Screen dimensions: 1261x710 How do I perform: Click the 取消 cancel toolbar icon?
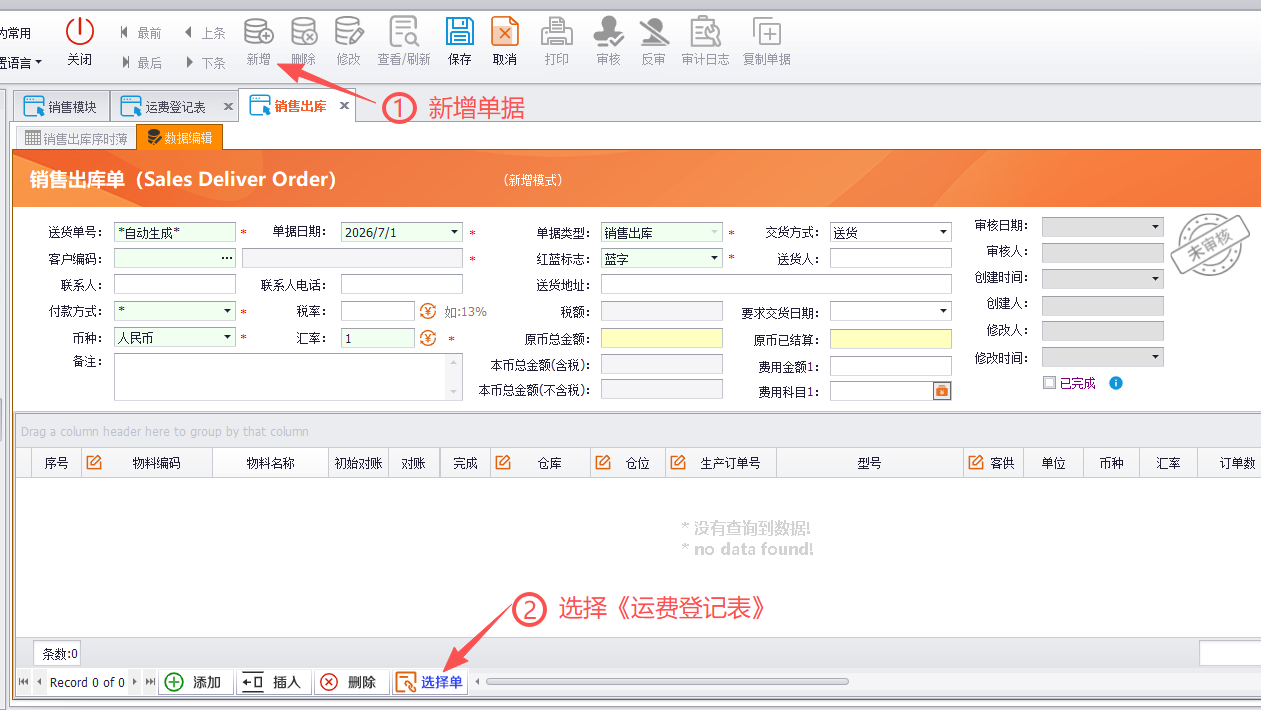pos(505,31)
